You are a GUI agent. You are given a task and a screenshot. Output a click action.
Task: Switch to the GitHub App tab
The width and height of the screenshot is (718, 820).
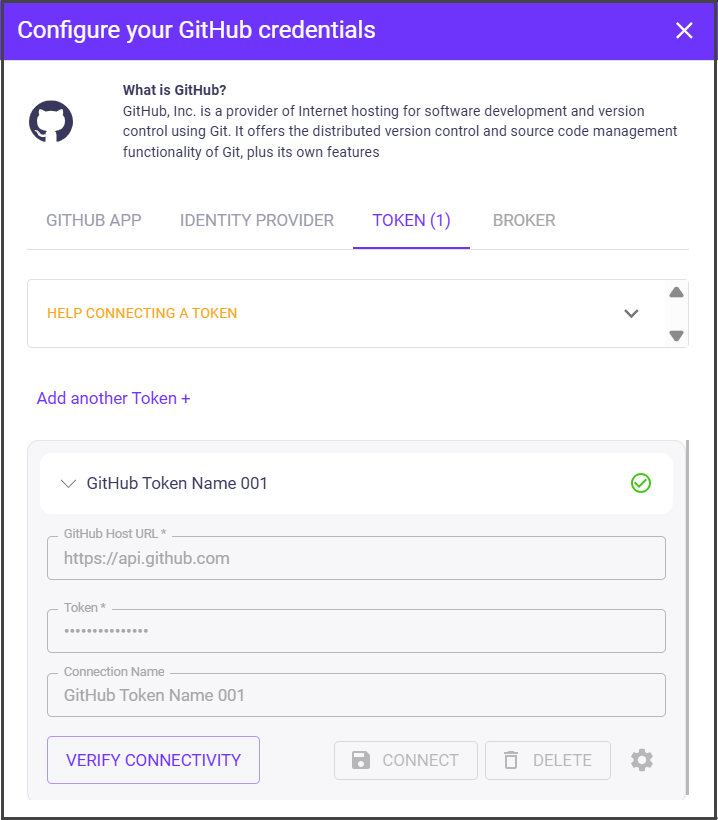tap(94, 220)
